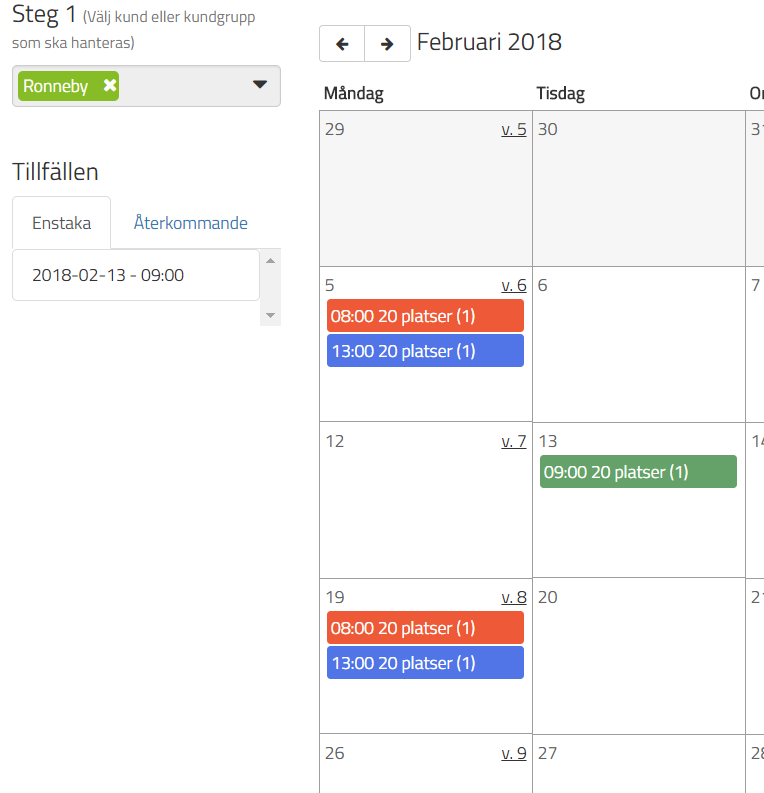The image size is (764, 793).
Task: Go to previous month with left arrow
Action: tap(342, 44)
